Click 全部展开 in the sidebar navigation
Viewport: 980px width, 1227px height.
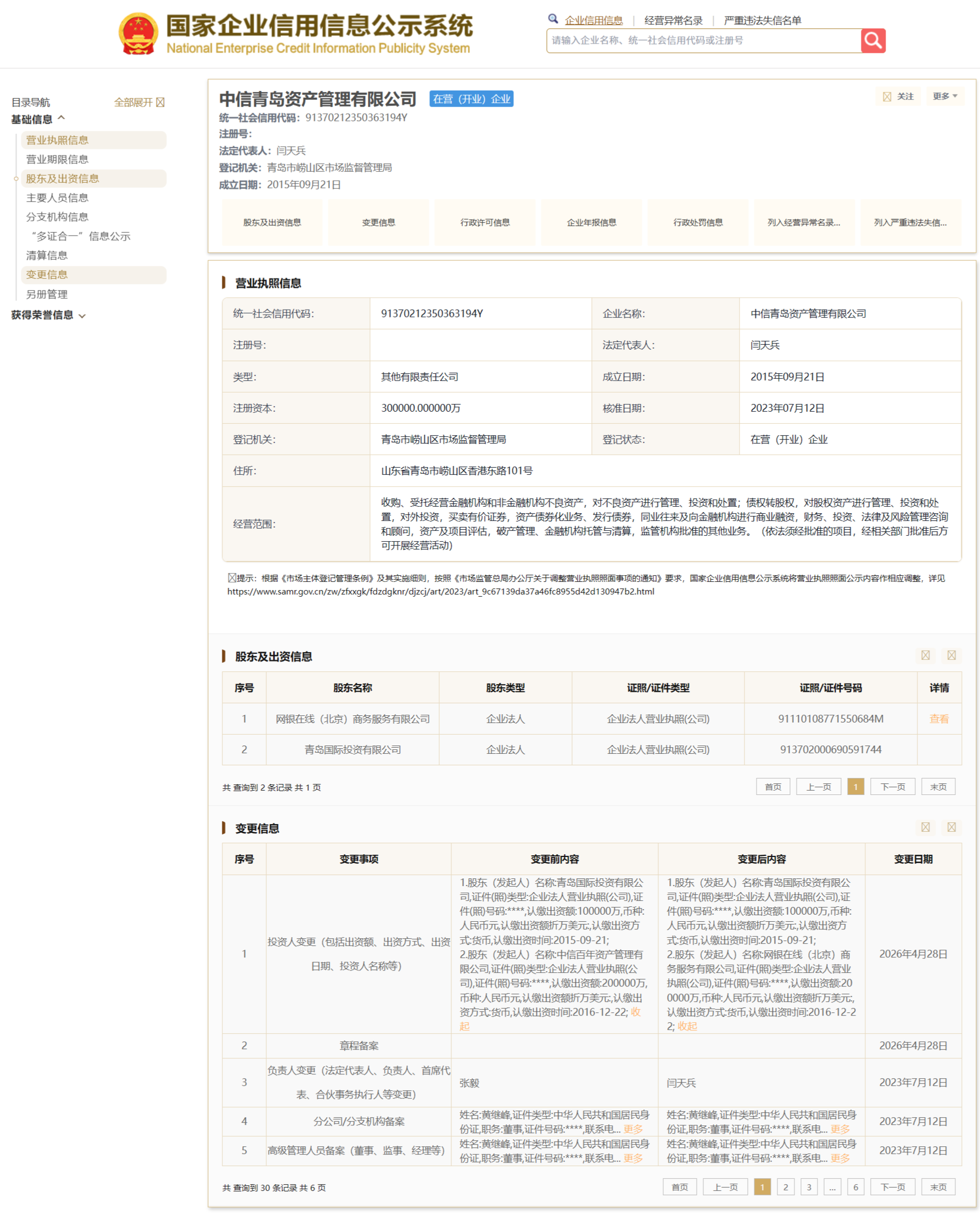coord(139,103)
